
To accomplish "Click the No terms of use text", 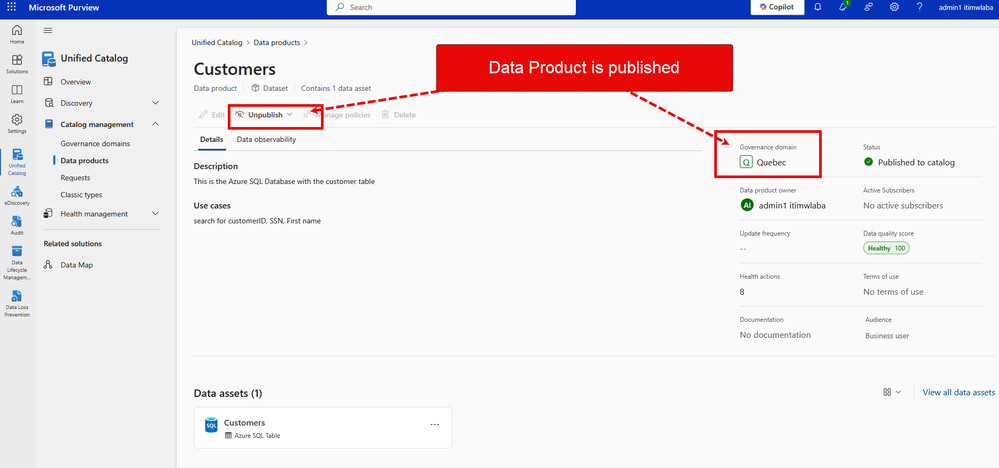I will pos(893,292).
